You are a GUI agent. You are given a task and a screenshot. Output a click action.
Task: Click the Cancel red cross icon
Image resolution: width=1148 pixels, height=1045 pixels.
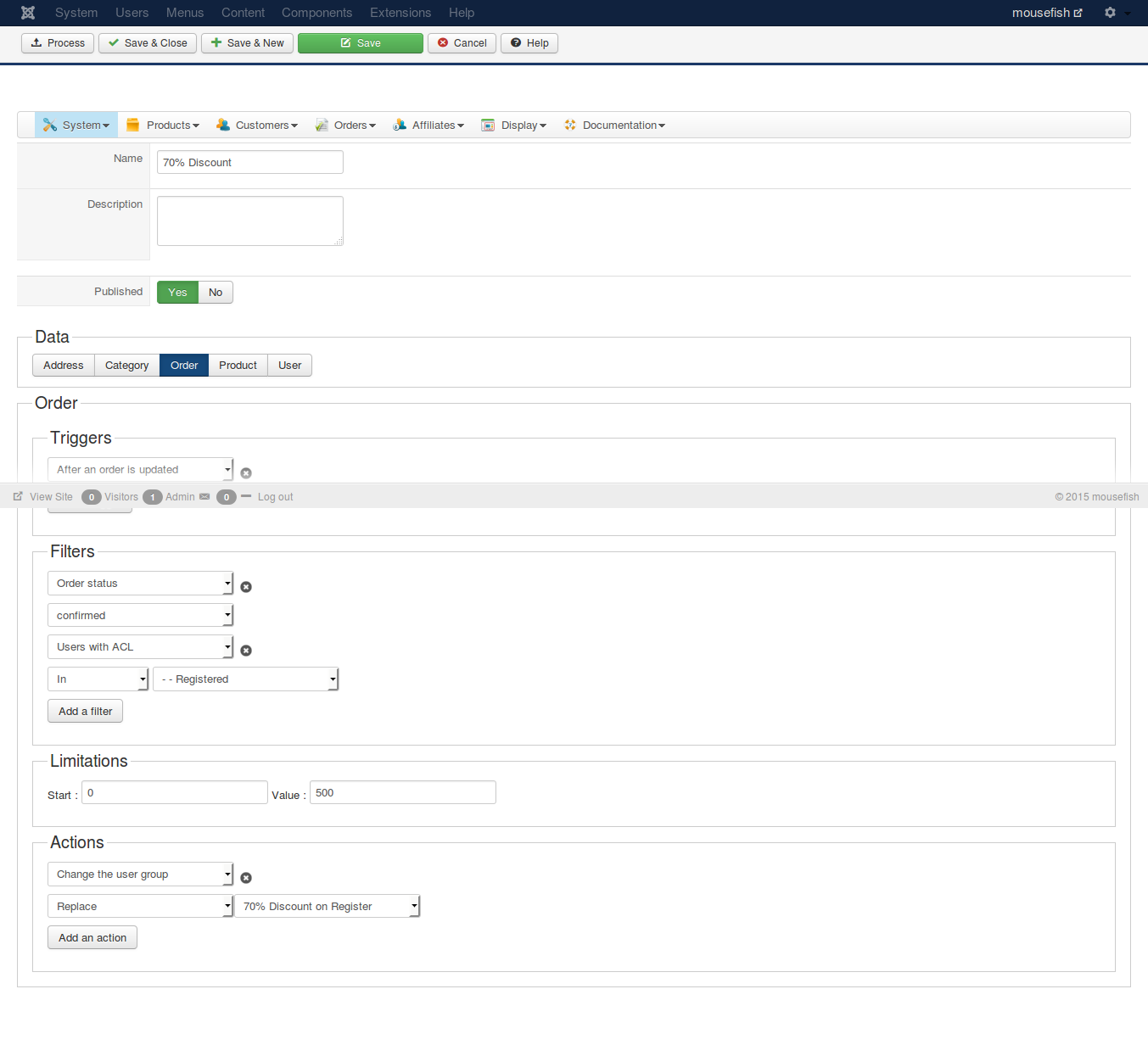point(443,42)
